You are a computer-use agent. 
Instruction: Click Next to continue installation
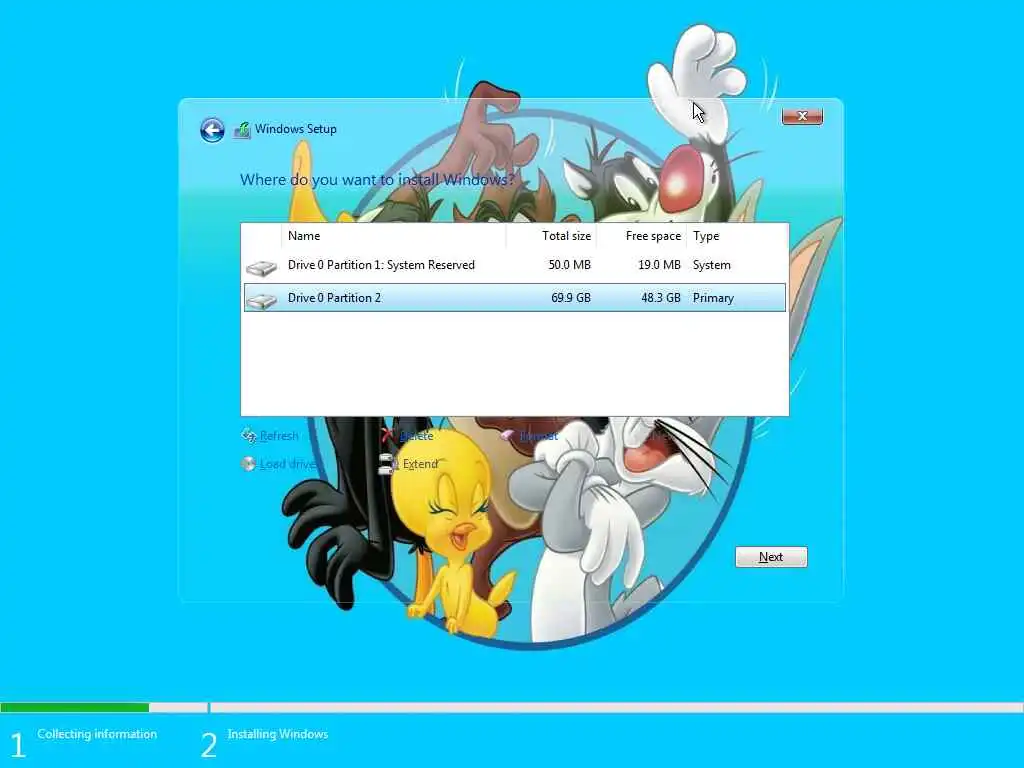point(771,557)
